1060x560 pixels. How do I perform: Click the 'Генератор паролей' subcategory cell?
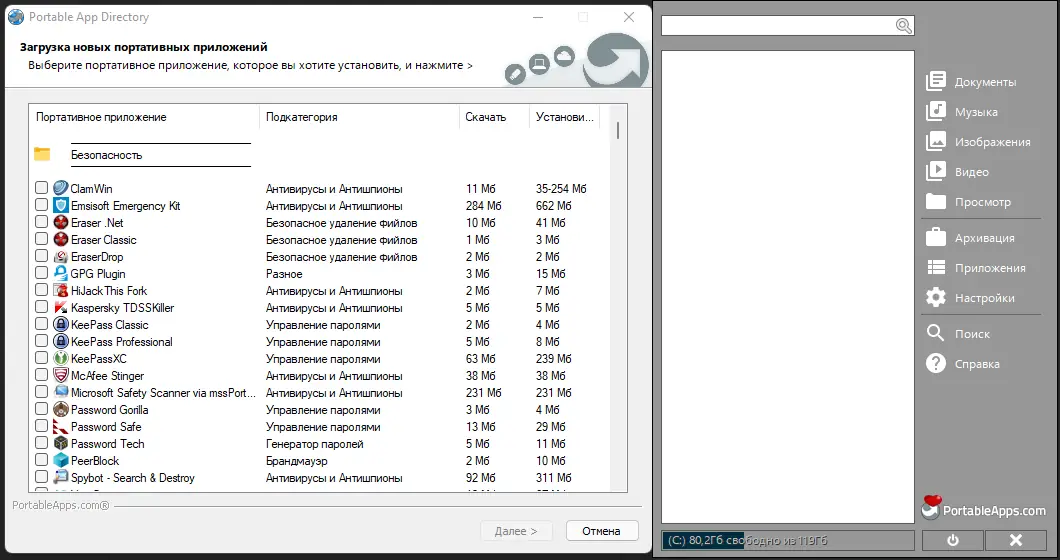(314, 444)
